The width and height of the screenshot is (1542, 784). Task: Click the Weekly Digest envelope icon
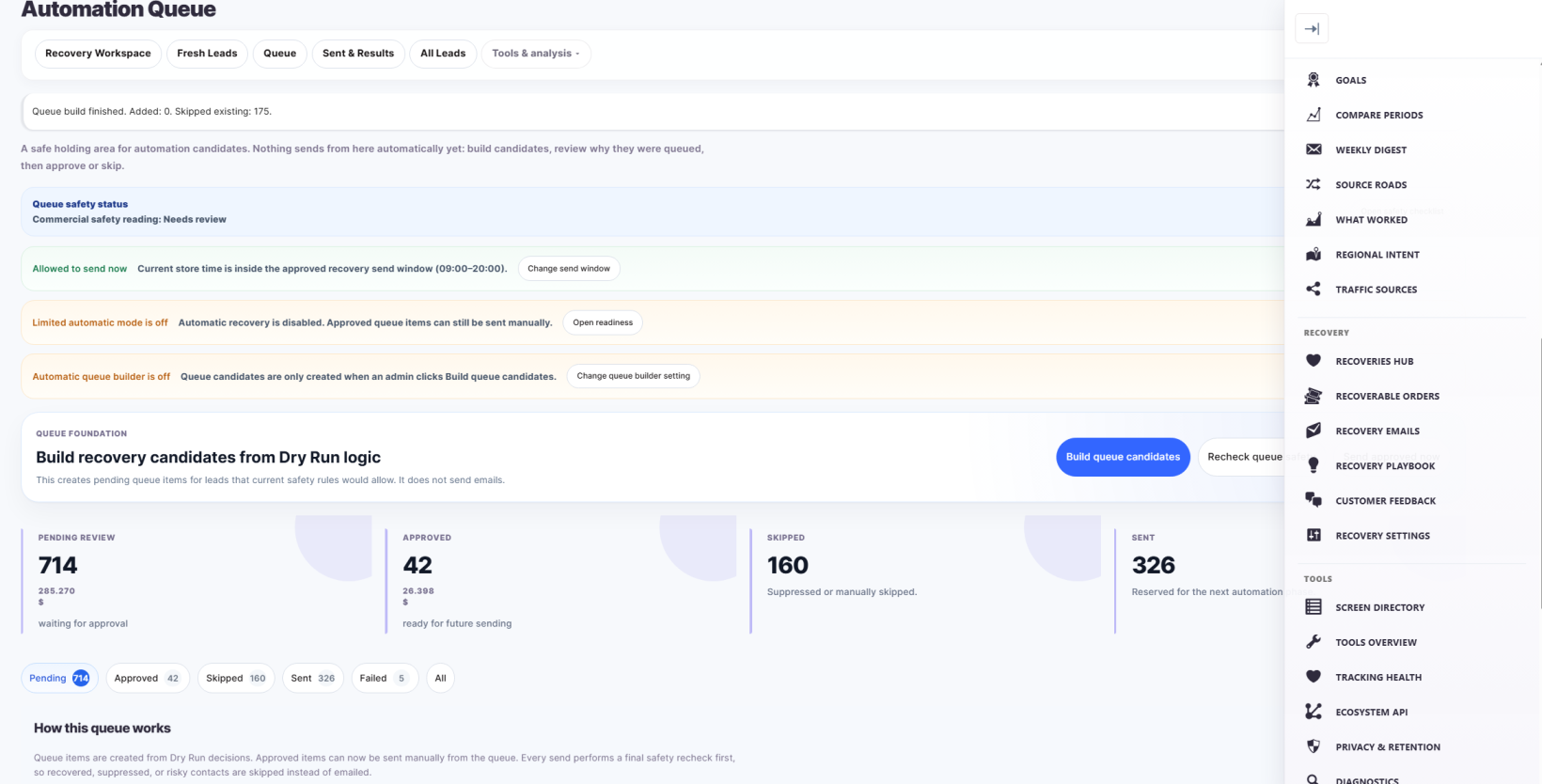[1314, 149]
